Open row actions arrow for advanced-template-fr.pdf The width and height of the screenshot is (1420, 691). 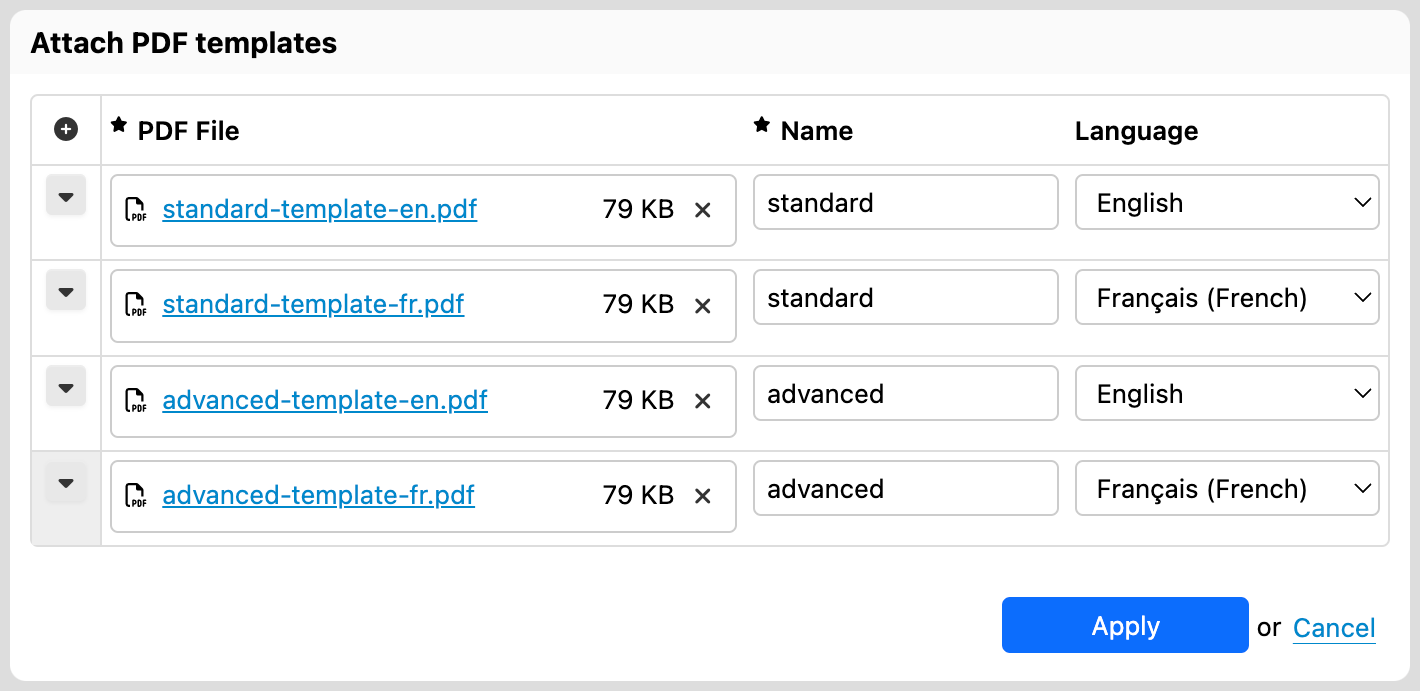(x=66, y=483)
